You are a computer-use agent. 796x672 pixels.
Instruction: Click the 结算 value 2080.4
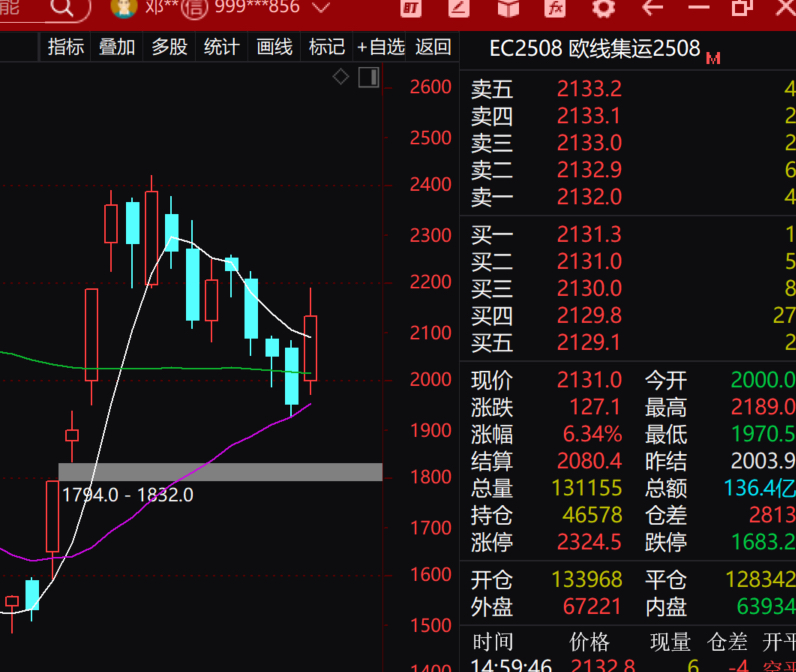(x=589, y=461)
